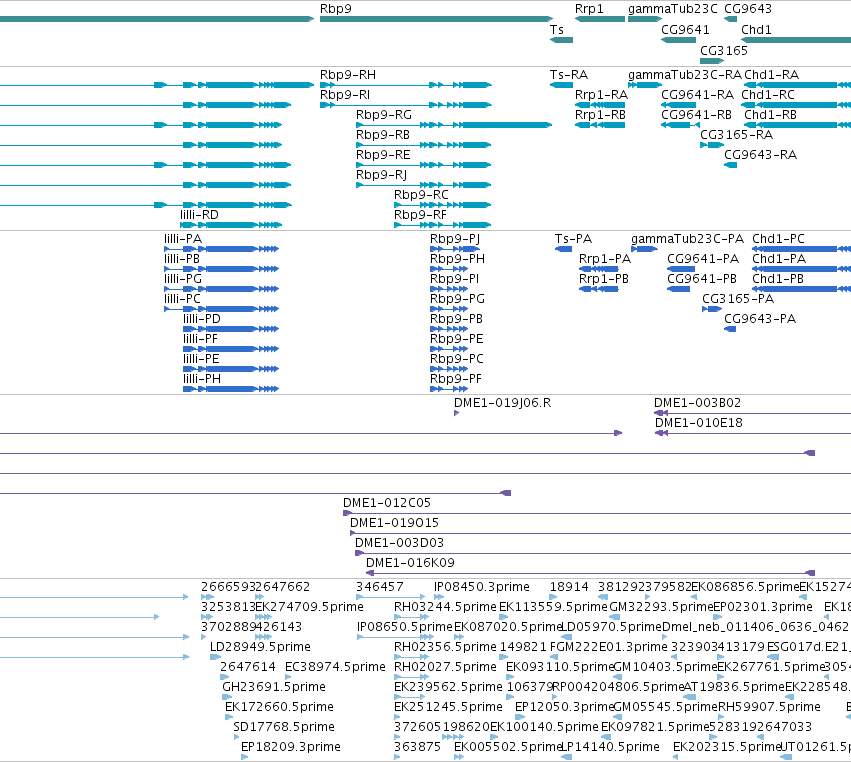Image resolution: width=851 pixels, height=762 pixels.
Task: Select transcript Rbp9-RJ
Action: 381,175
